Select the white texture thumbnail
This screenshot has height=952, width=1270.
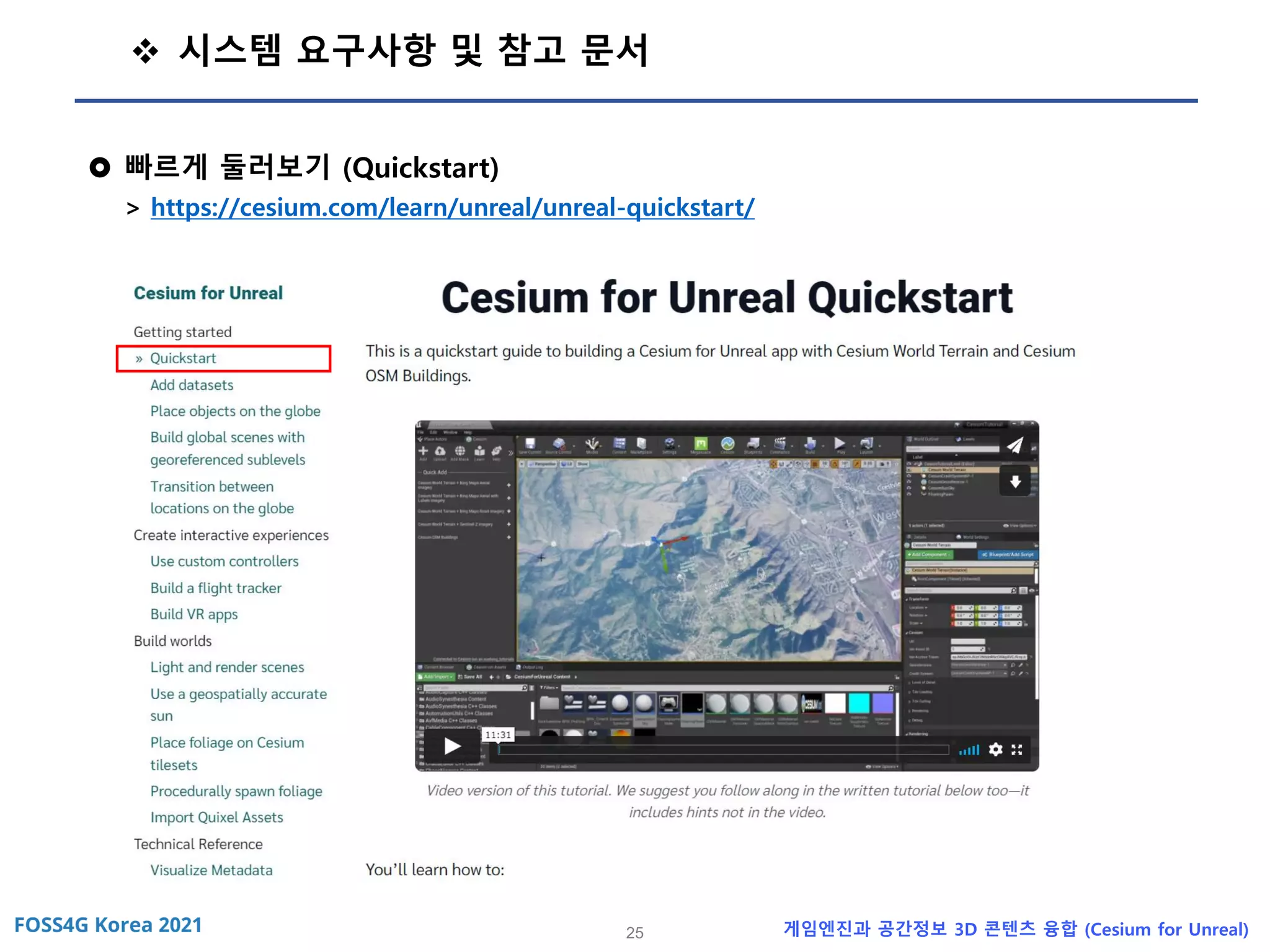835,703
